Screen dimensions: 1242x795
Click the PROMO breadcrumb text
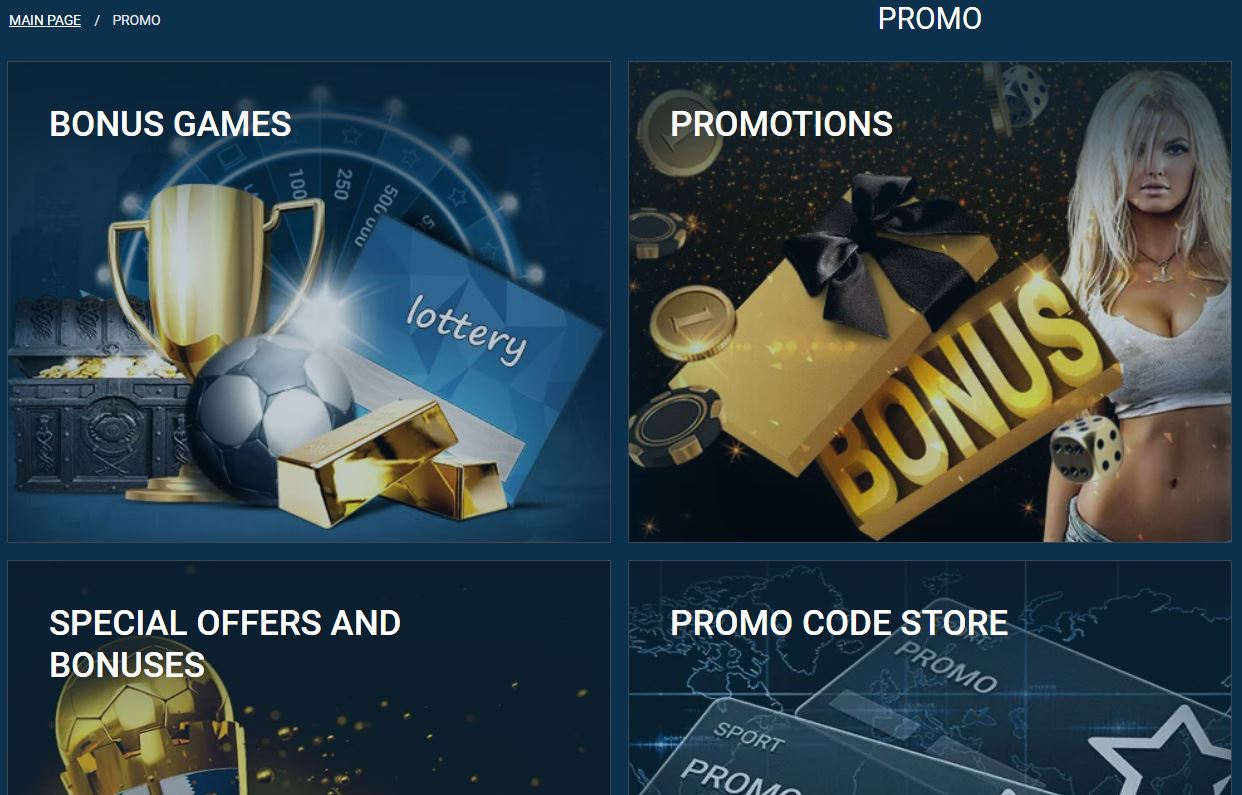[x=136, y=20]
